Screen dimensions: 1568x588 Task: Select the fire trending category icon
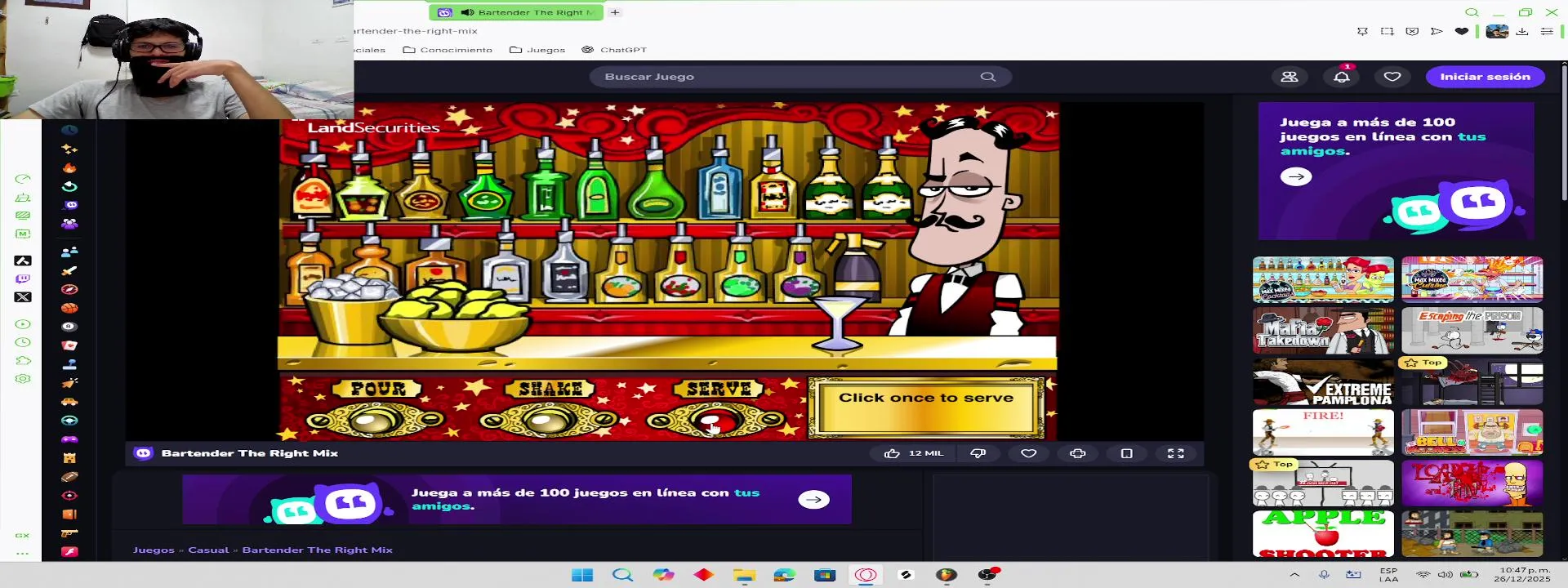[69, 167]
